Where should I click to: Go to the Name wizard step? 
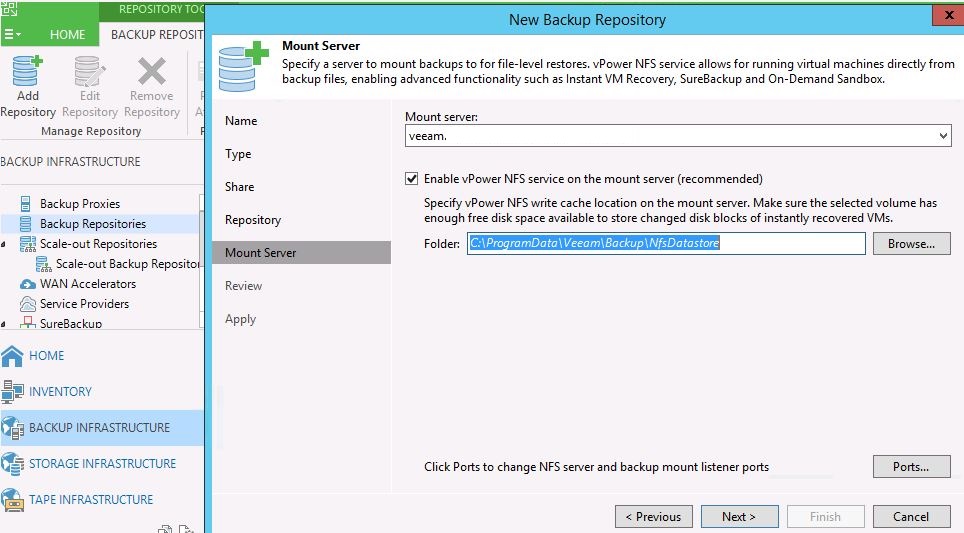[x=241, y=120]
